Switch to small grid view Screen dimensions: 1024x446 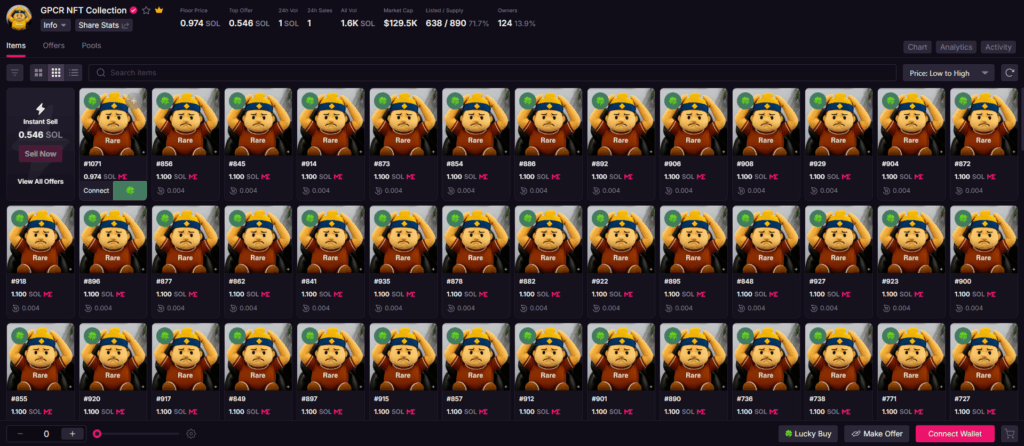click(x=56, y=73)
